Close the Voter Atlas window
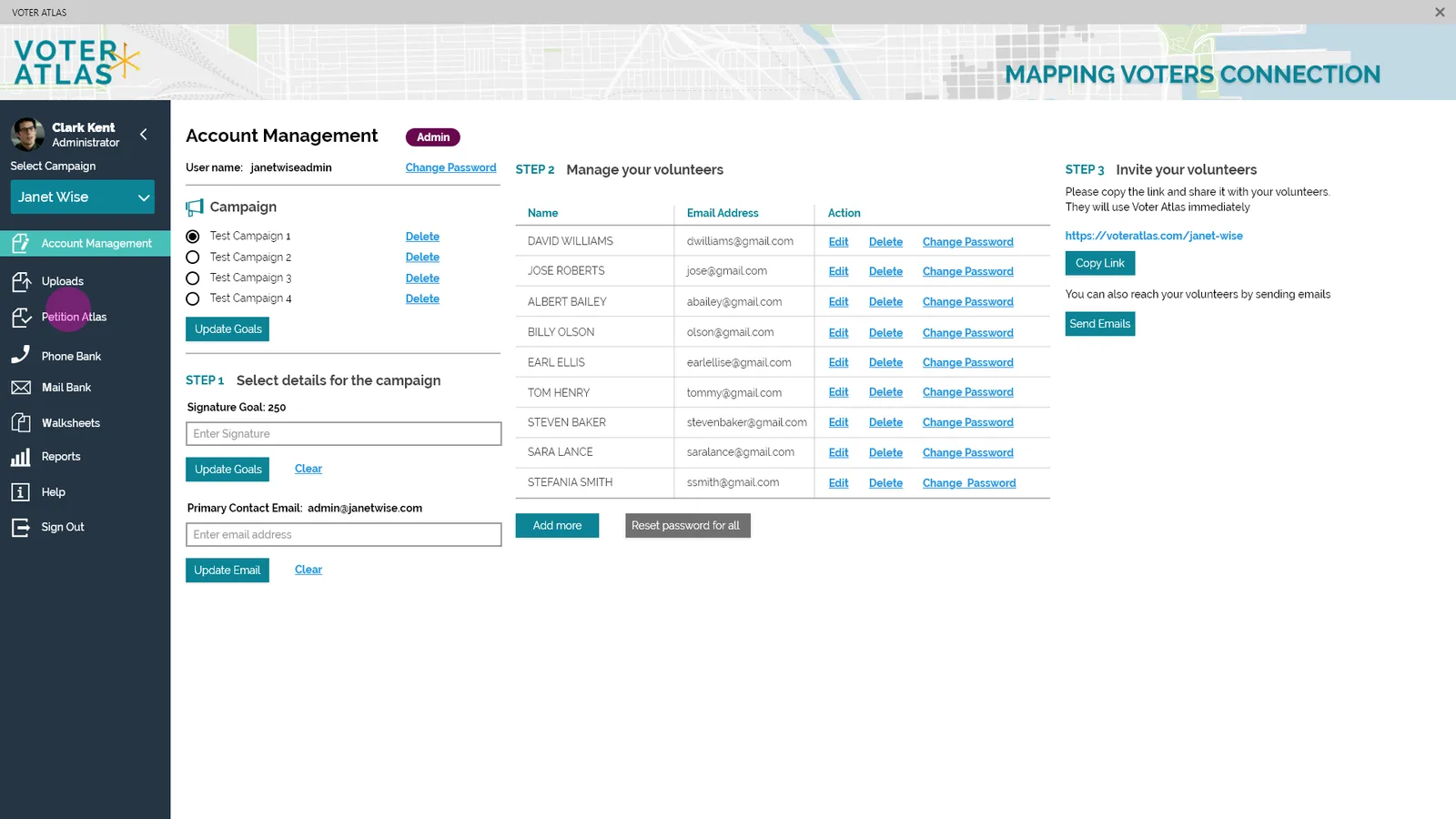Viewport: 1456px width, 819px height. (x=1440, y=12)
